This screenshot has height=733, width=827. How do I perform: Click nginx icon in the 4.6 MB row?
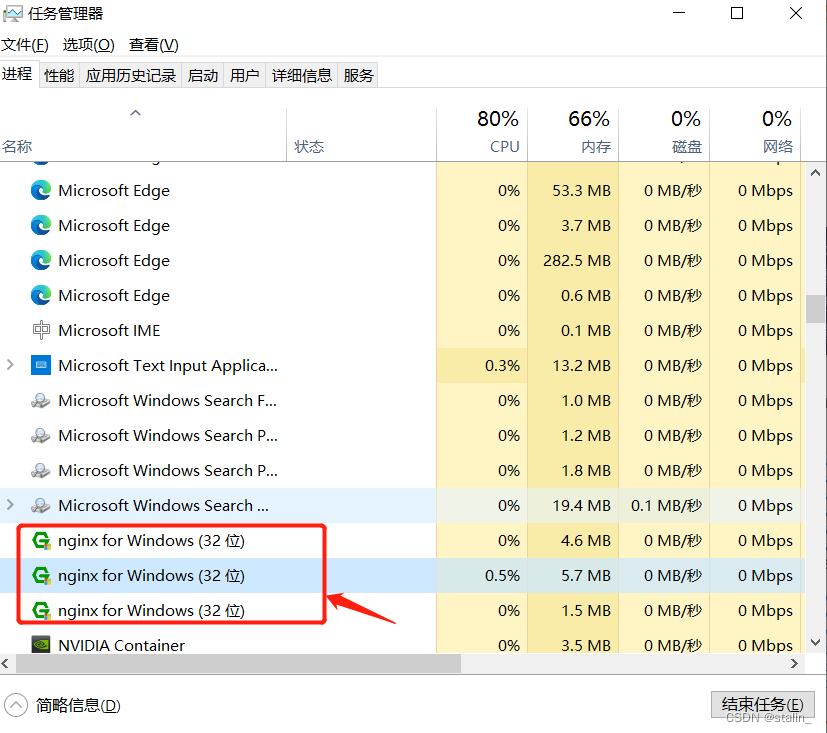tap(41, 541)
